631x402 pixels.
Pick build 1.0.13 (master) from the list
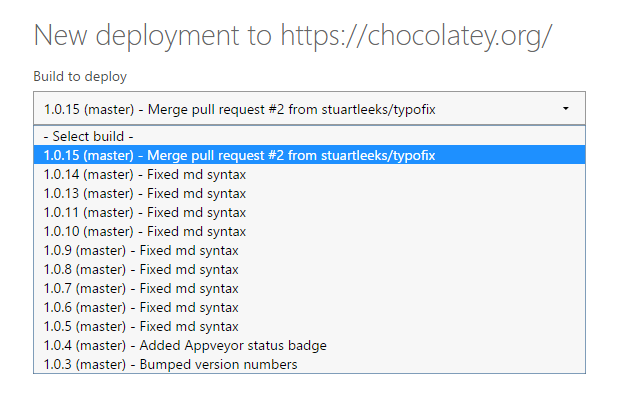145,193
